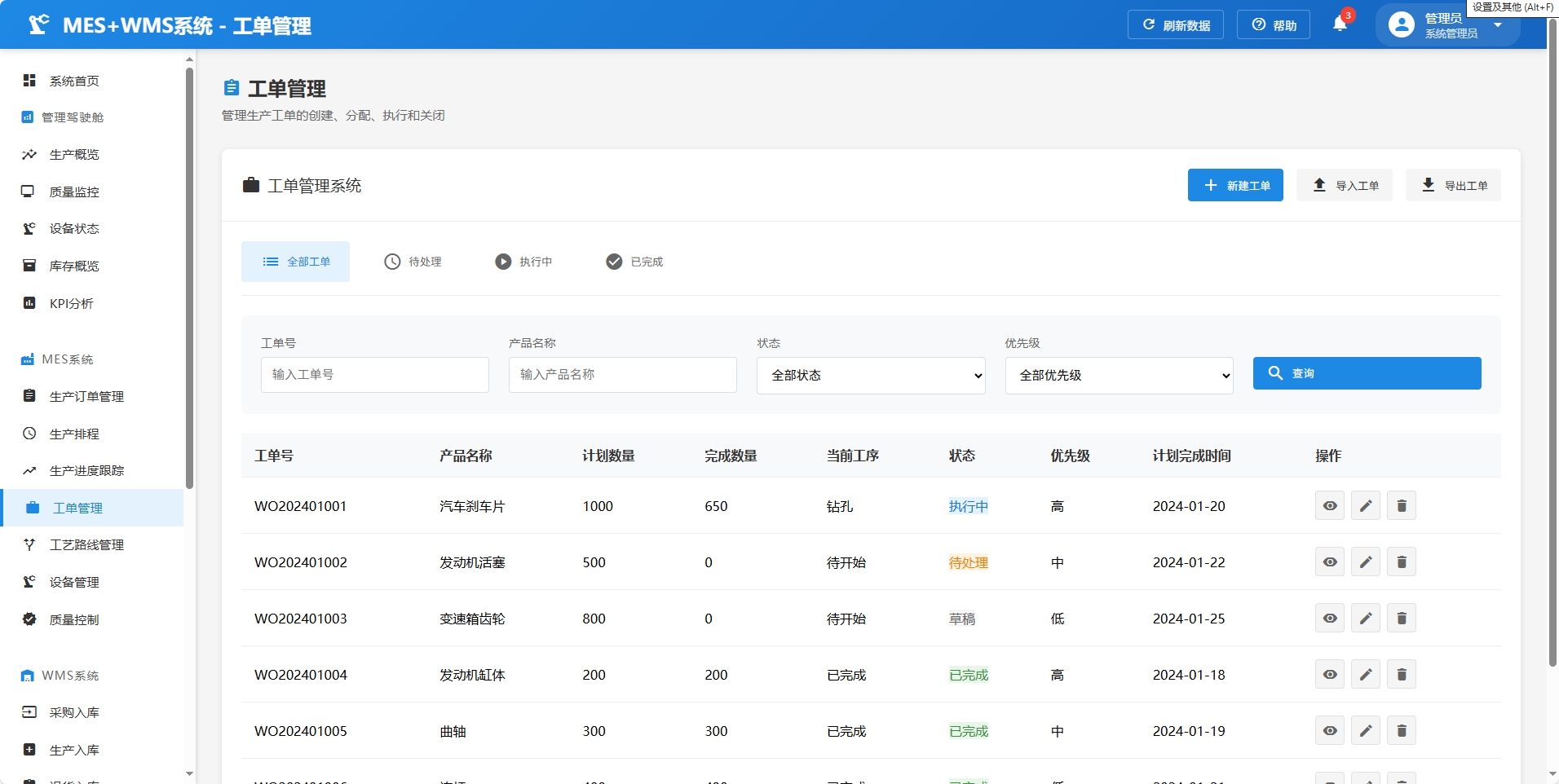The width and height of the screenshot is (1559, 784).
Task: Show WO202401005 details using eye icon
Action: 1330,730
